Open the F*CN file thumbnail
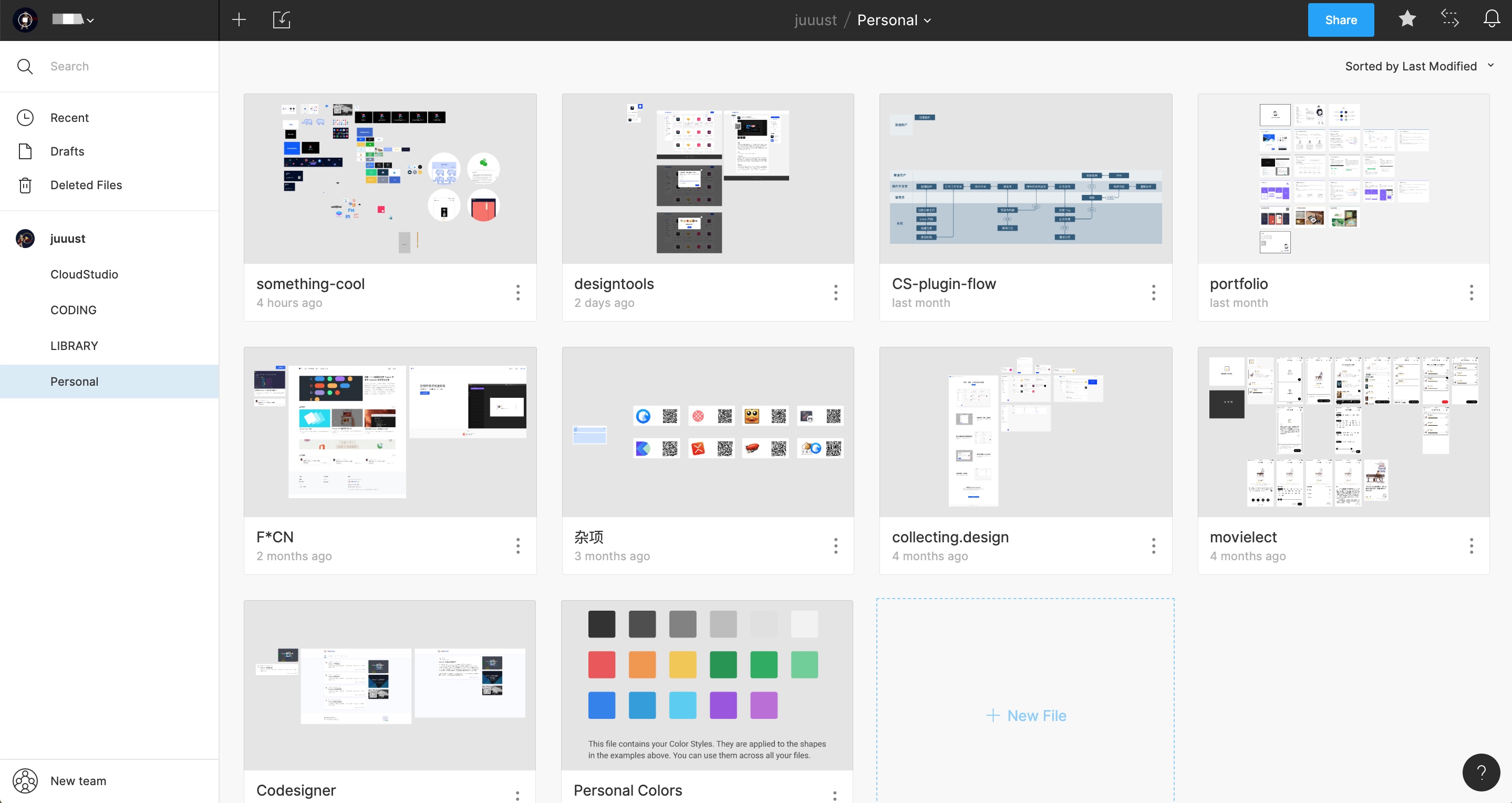Screen dimensions: 1512x803 click(390, 433)
